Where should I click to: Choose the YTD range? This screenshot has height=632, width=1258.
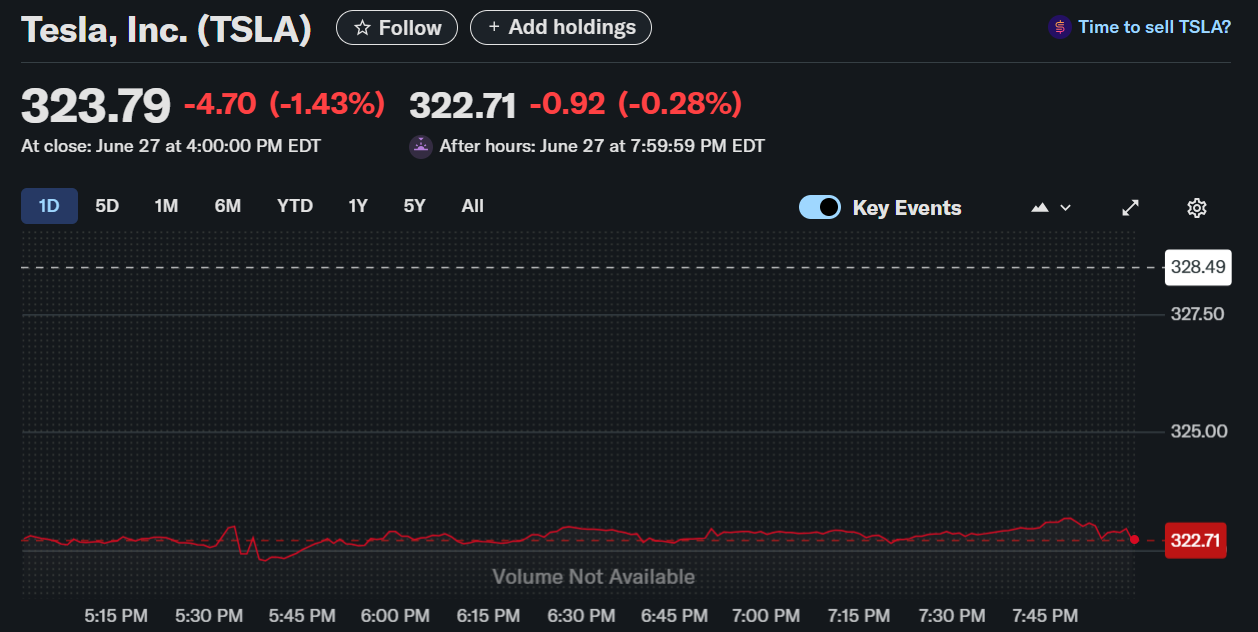coord(295,206)
